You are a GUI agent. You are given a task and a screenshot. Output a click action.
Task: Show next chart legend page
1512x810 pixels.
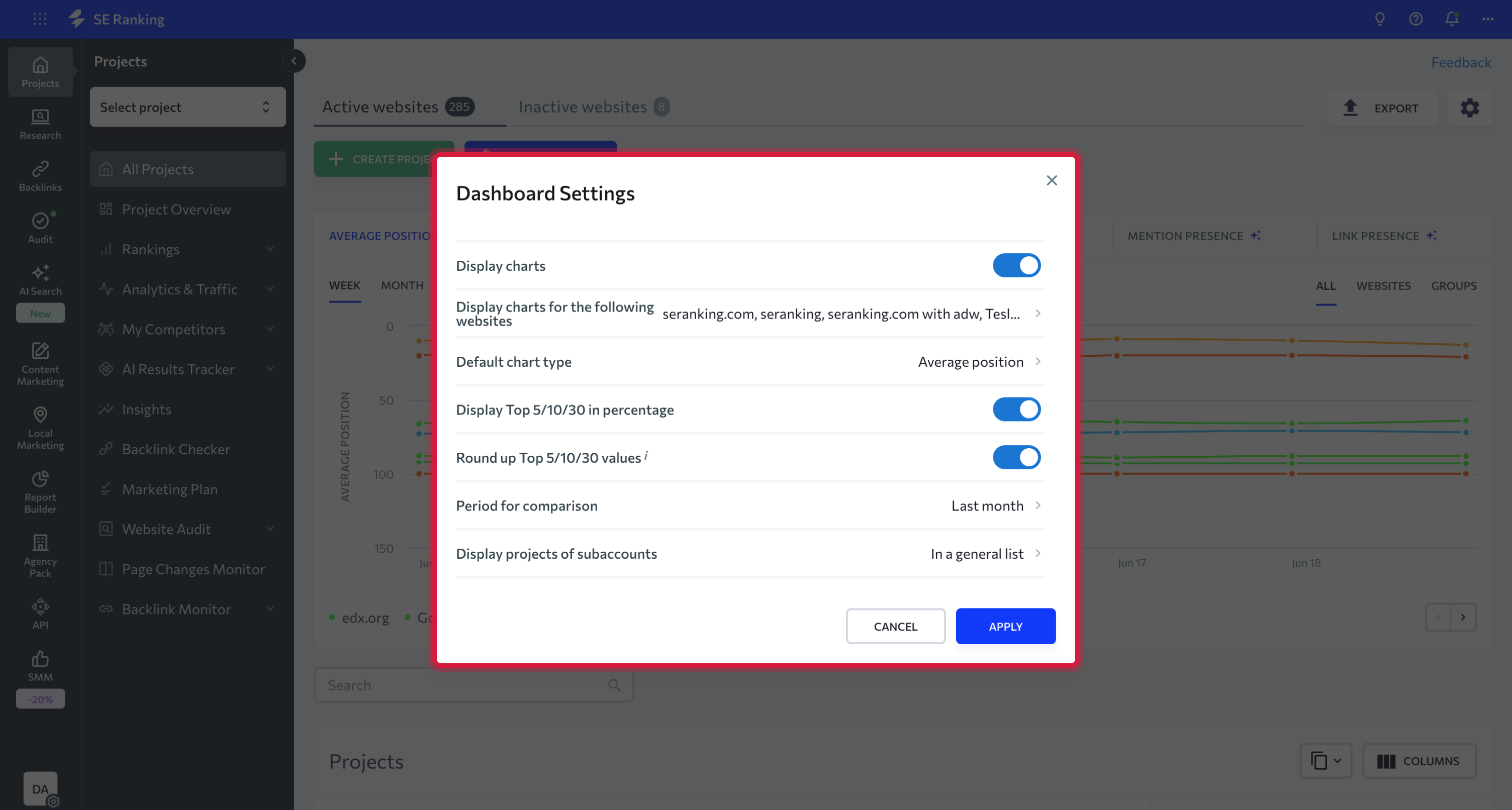pos(1463,617)
